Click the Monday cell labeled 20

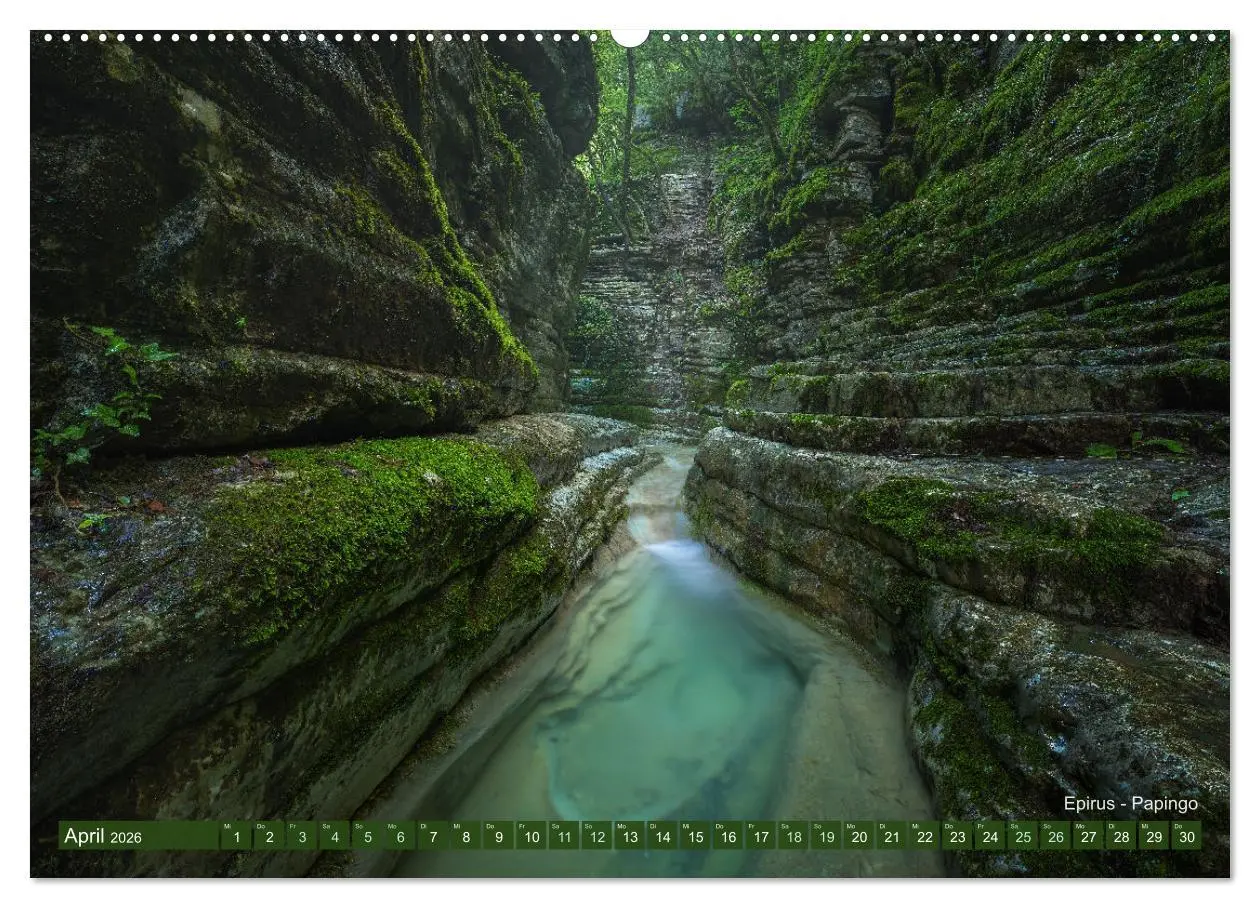tap(858, 840)
